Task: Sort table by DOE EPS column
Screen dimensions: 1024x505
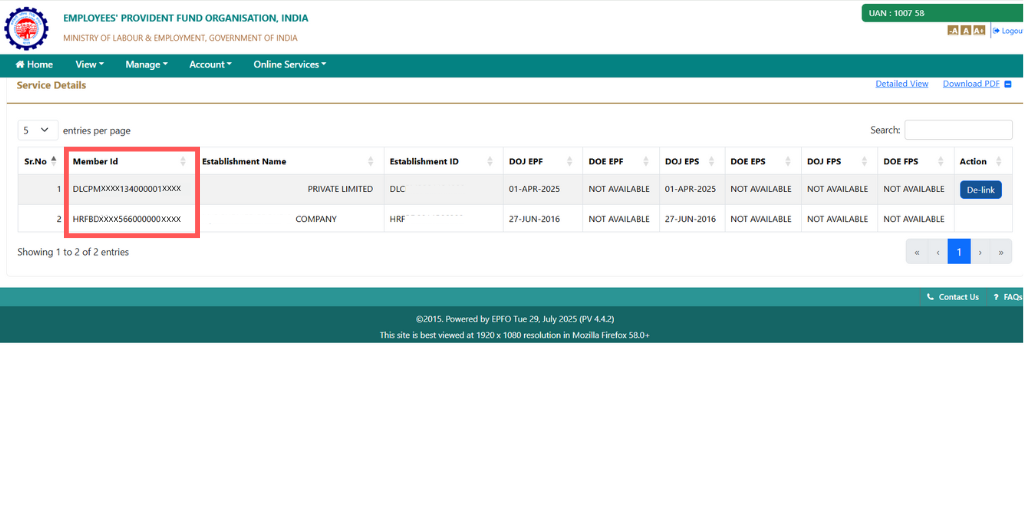Action: [763, 161]
